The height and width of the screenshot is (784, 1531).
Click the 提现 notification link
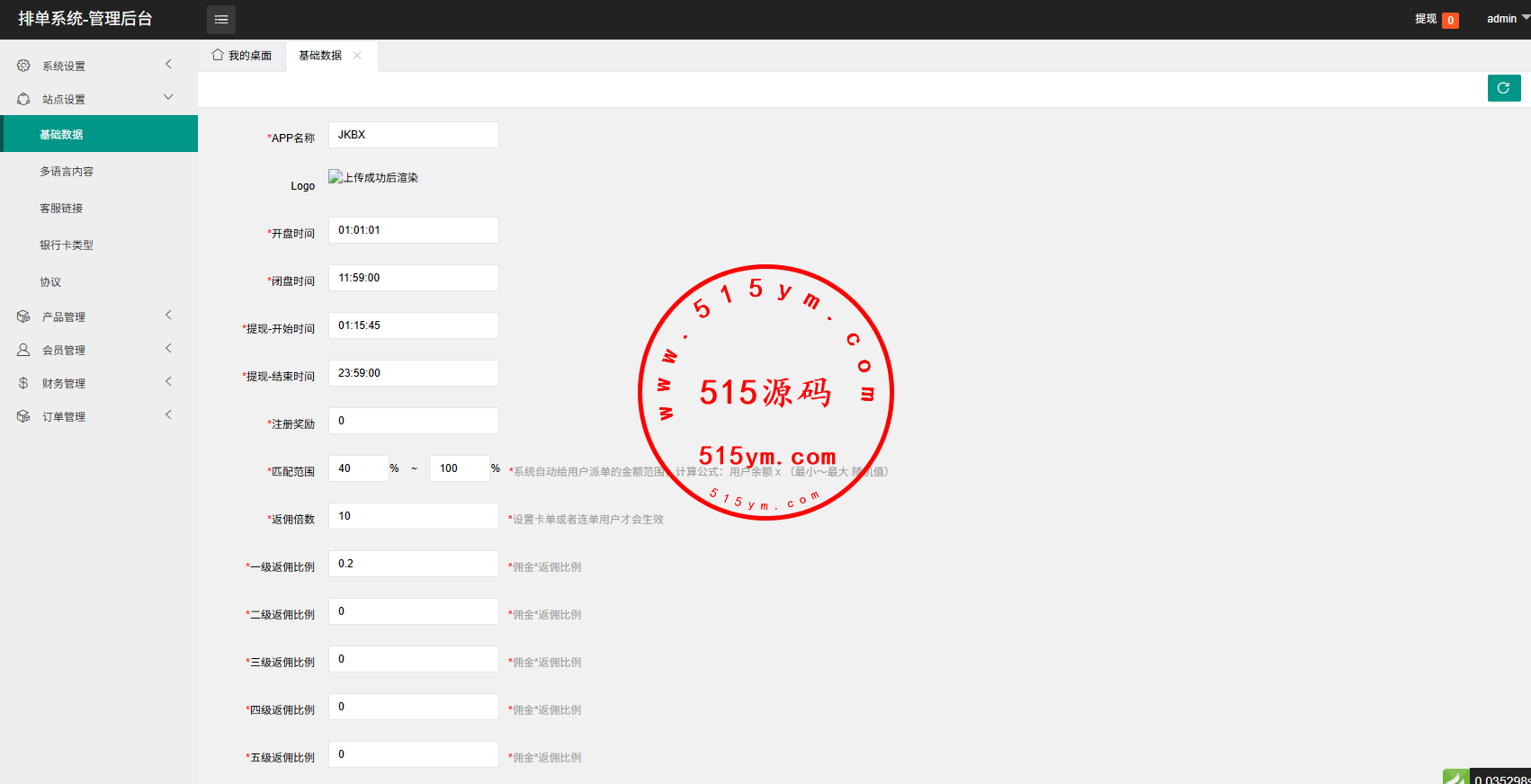1425,19
